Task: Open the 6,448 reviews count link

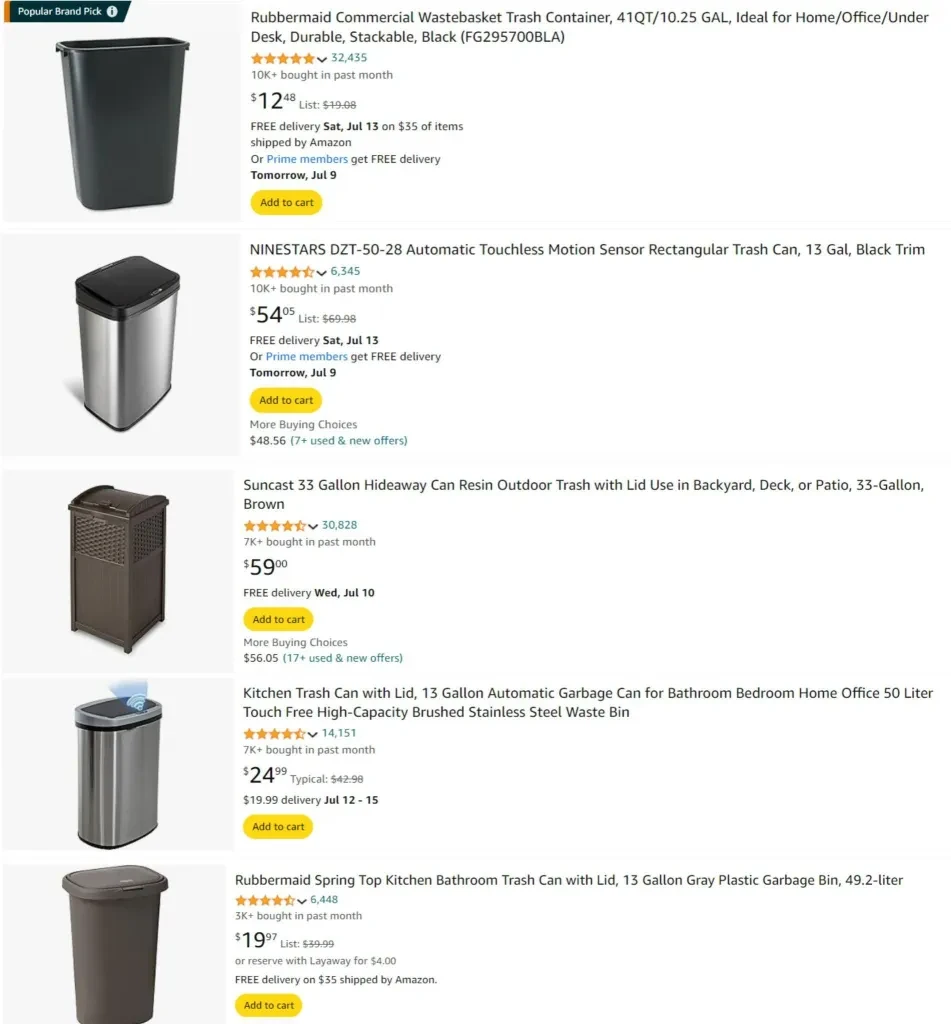Action: tap(324, 900)
